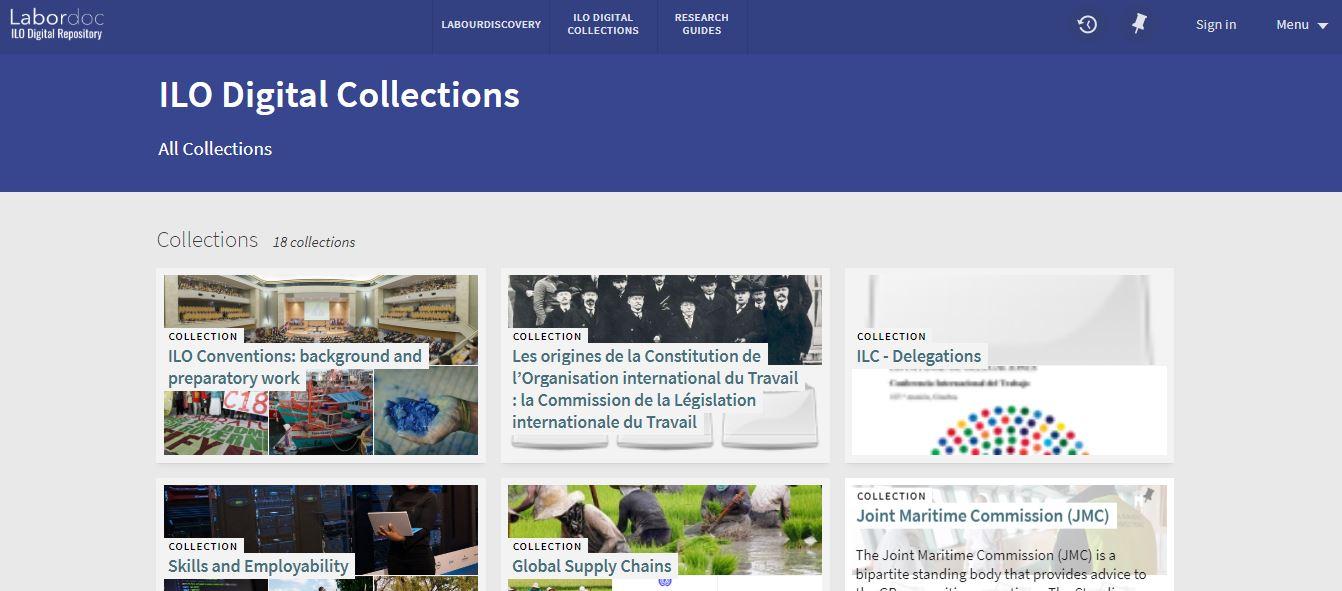This screenshot has width=1342, height=591.
Task: Open the All Collections breadcrumb link
Action: 215,149
